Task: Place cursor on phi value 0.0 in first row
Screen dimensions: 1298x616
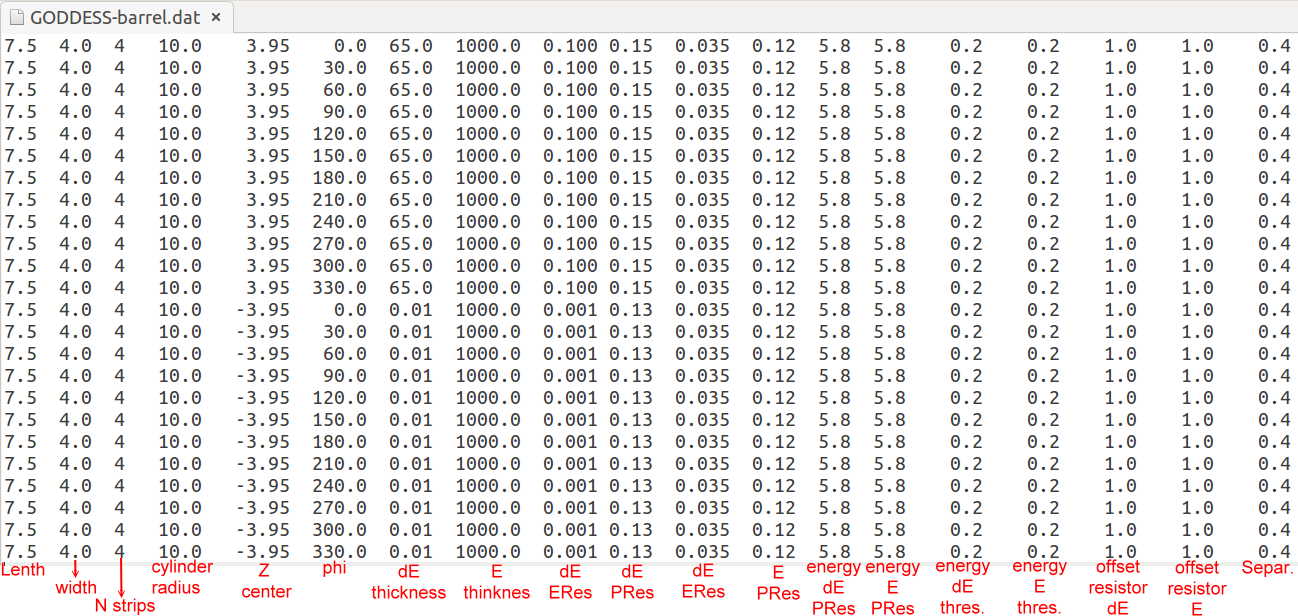Action: (x=350, y=46)
